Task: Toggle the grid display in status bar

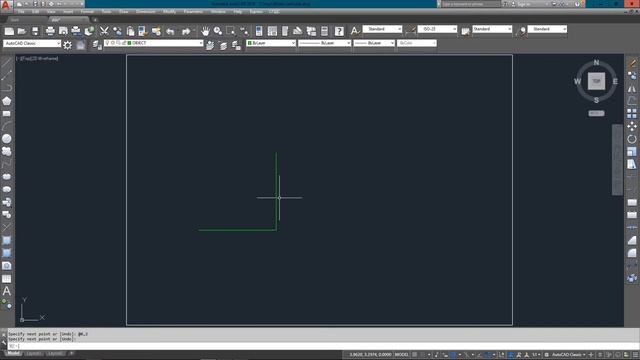Action: [x=414, y=355]
